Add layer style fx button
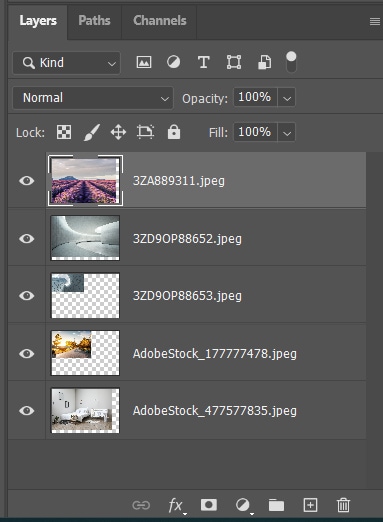 click(x=176, y=505)
